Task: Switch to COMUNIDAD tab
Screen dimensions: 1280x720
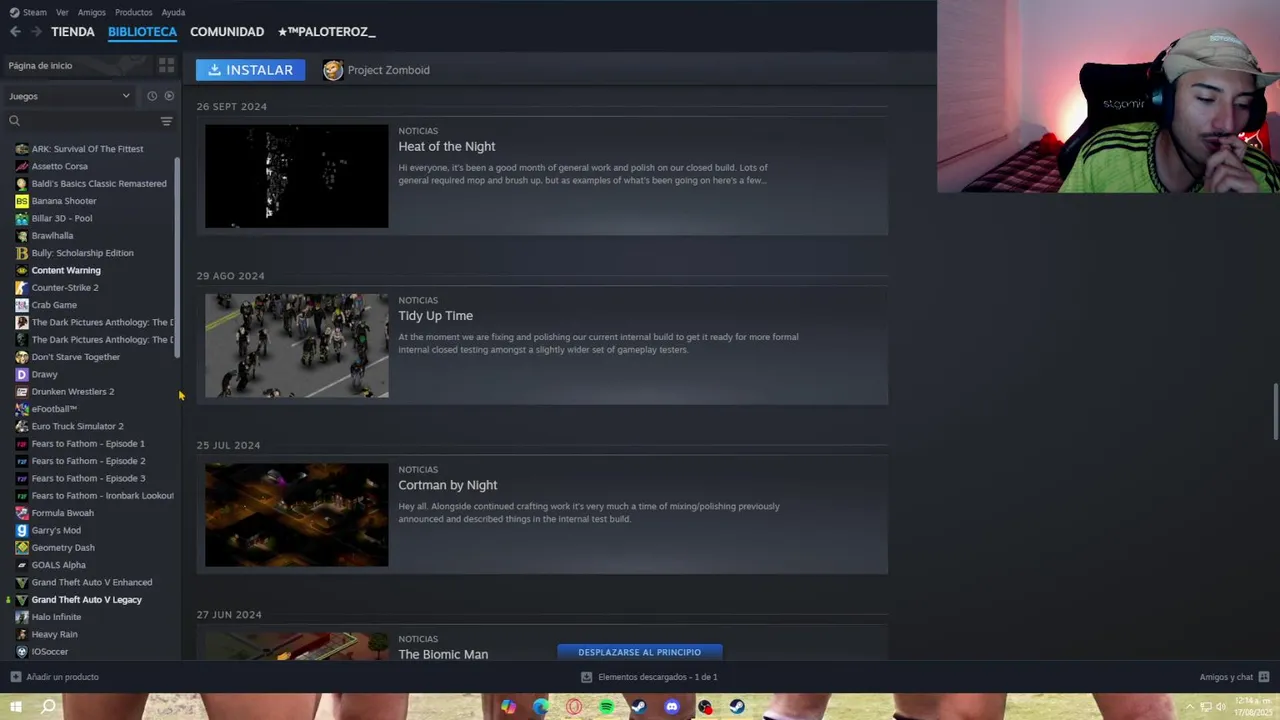Action: click(227, 32)
